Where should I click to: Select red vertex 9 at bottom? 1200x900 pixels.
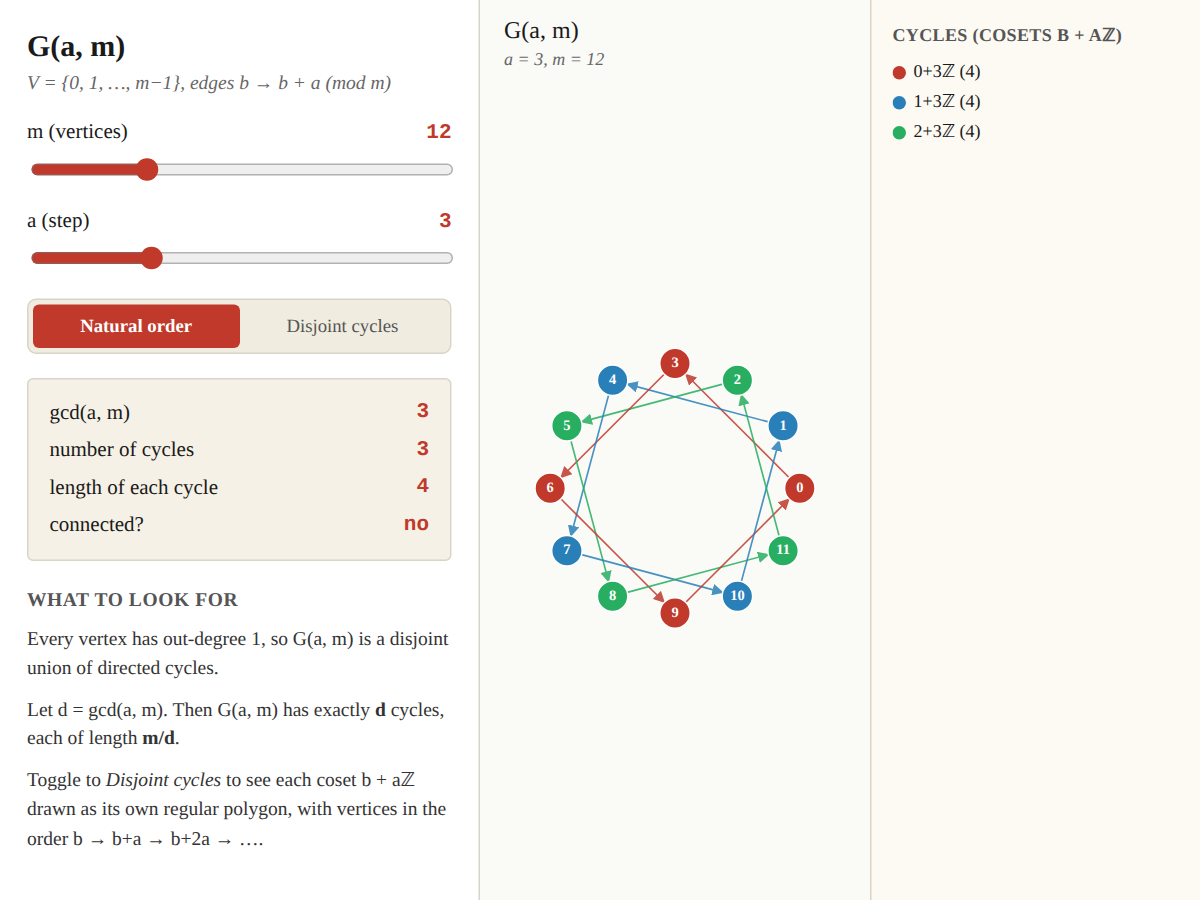click(x=675, y=613)
